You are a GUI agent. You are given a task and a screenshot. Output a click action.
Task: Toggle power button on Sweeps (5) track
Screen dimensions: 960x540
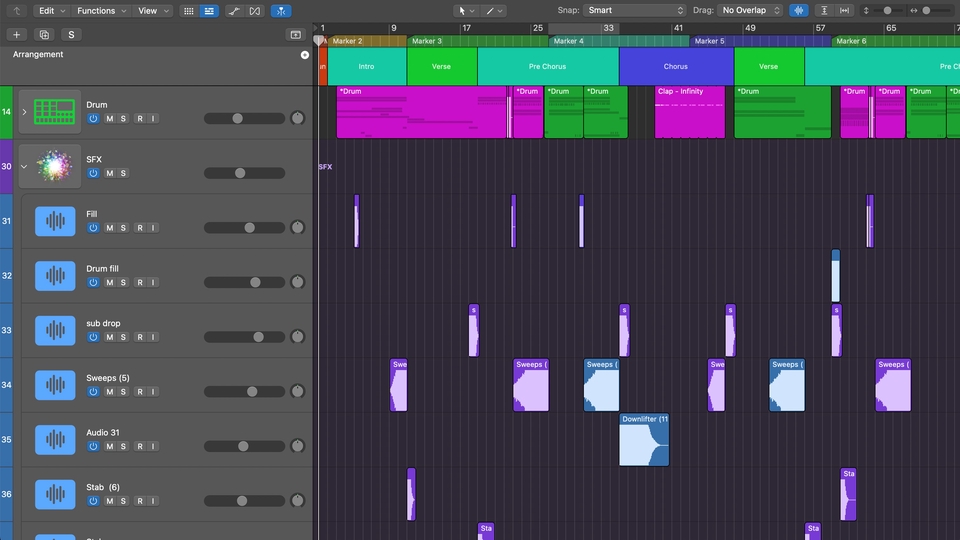click(x=93, y=391)
